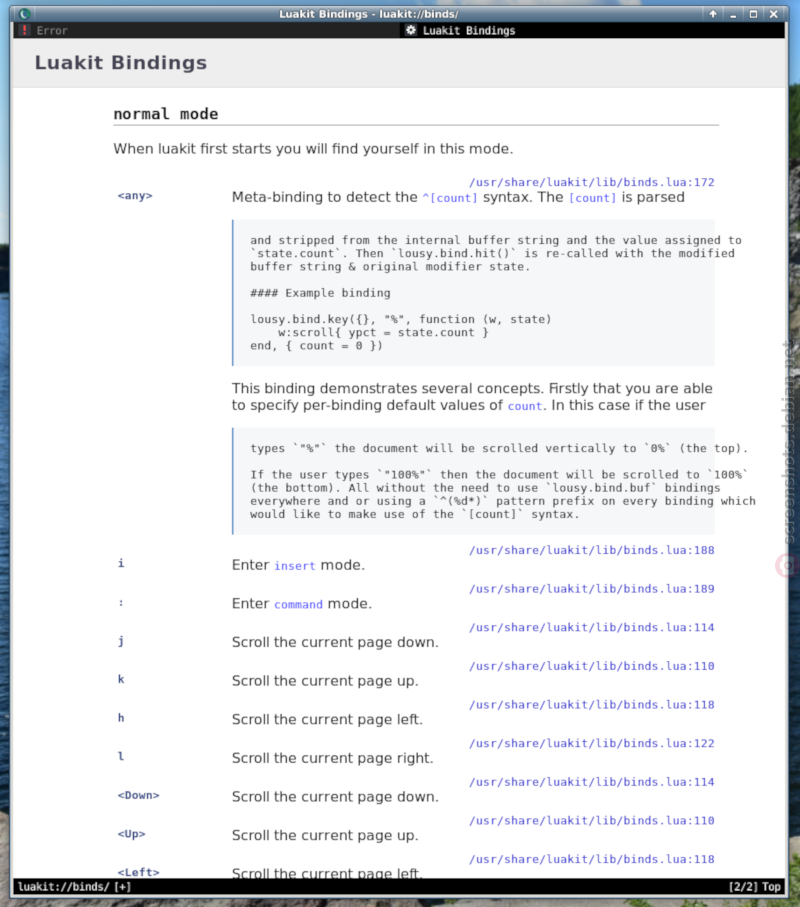Viewport: 800px width, 907px height.
Task: Open the binds.lua:189 source link
Action: (592, 589)
